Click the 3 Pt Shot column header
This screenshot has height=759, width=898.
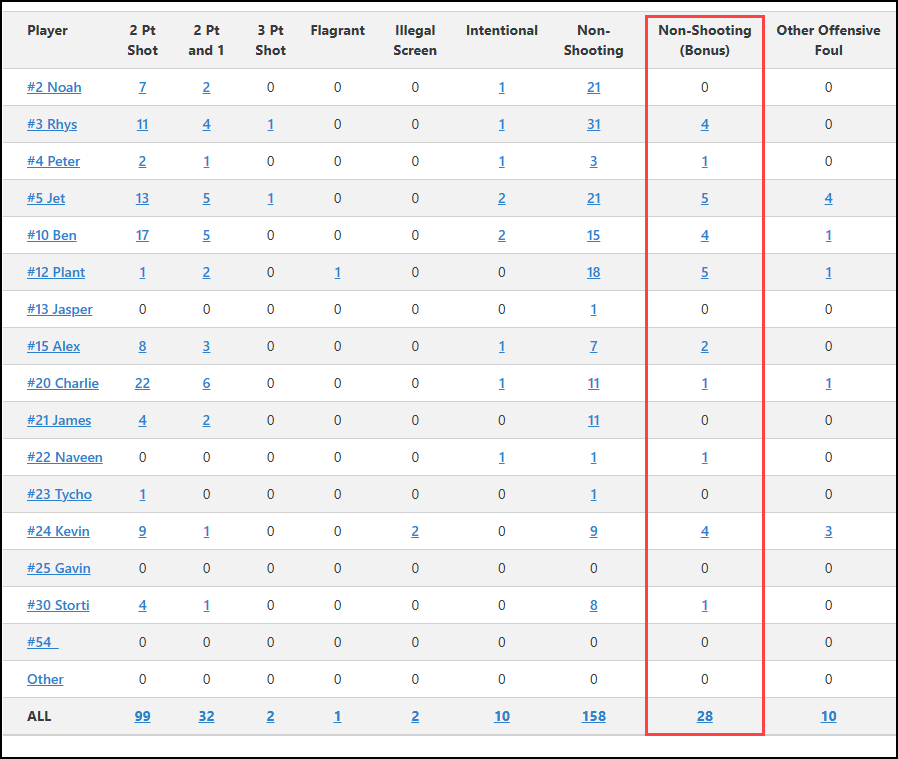270,40
